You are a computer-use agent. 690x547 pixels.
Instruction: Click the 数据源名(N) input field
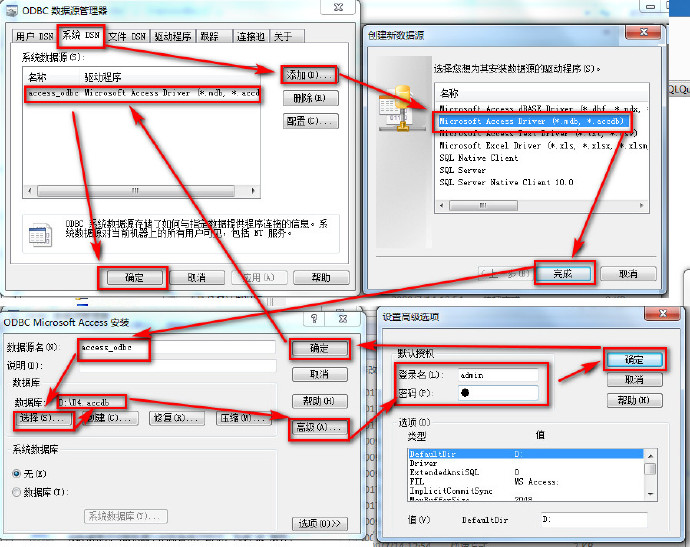[177, 347]
